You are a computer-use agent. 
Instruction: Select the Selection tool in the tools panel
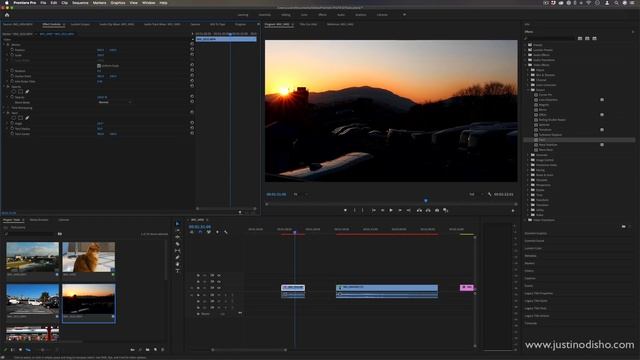point(177,224)
